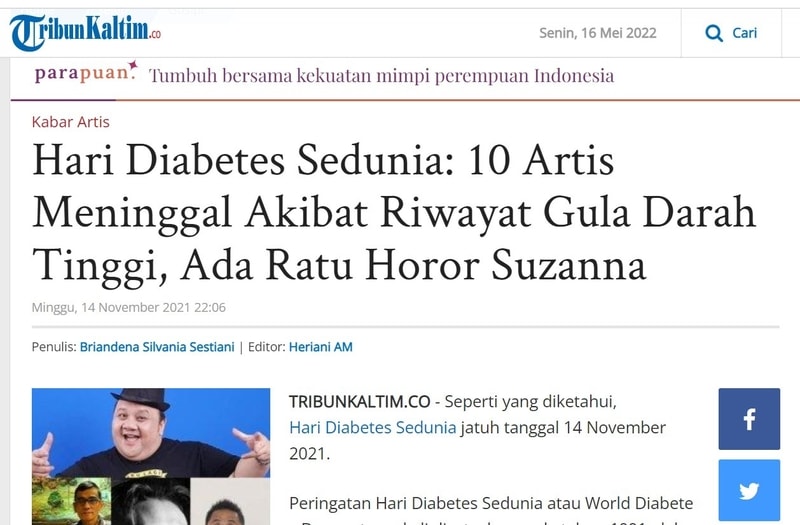Follow the blue "Hari Diabetes Sedunia" link
This screenshot has width=800, height=525.
(372, 427)
